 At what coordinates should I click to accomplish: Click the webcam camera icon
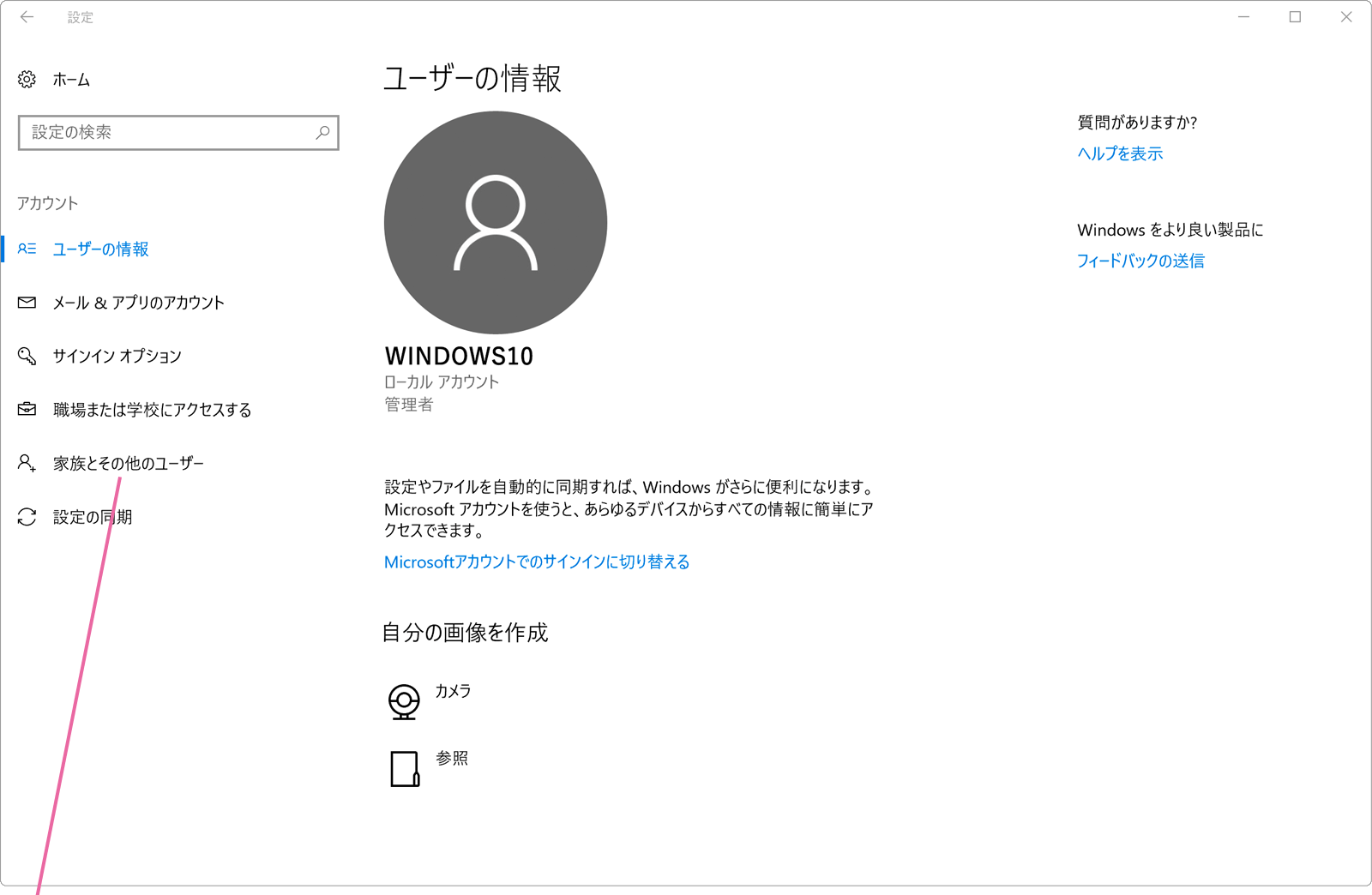pos(404,701)
